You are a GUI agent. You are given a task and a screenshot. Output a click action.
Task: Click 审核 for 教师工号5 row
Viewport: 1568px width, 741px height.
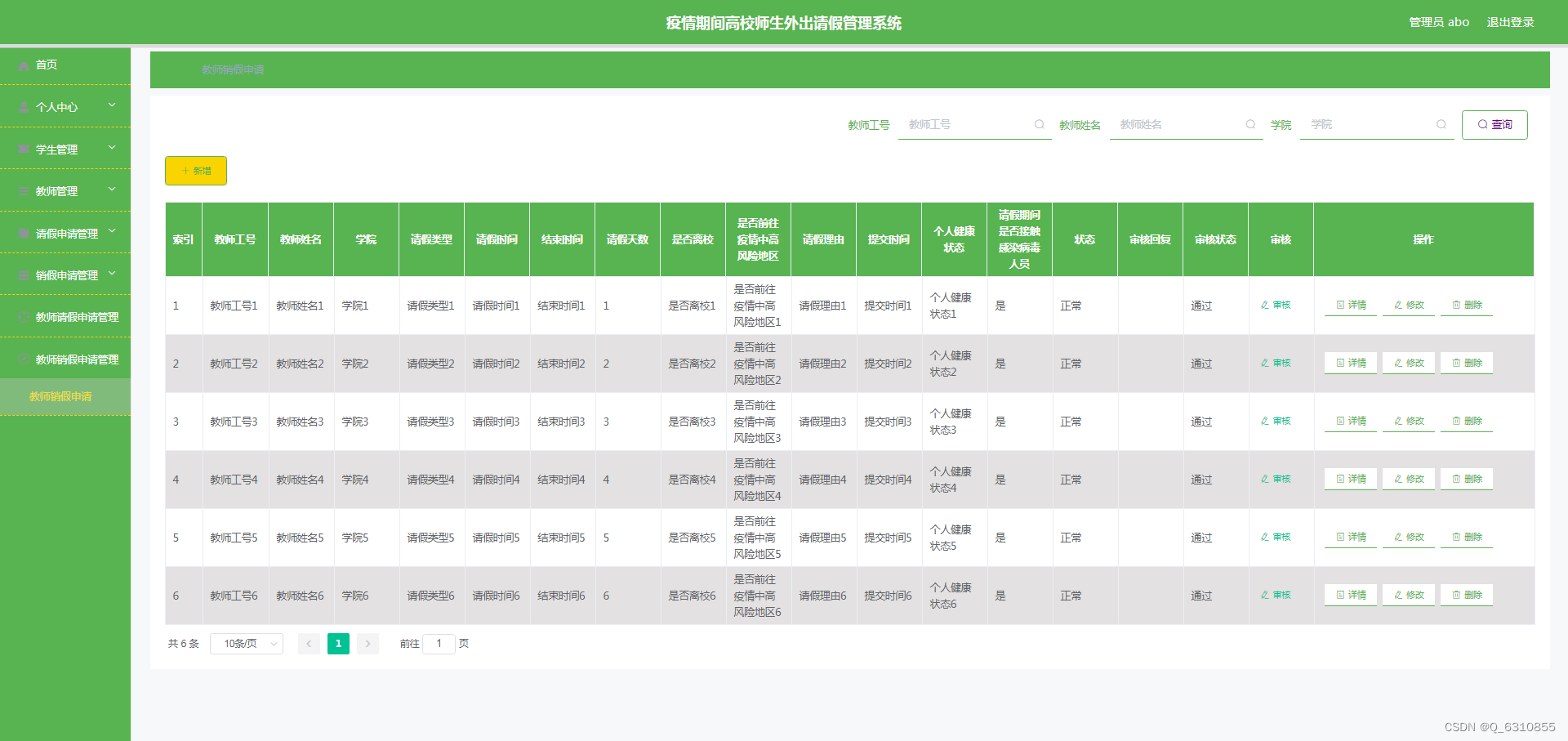1276,537
